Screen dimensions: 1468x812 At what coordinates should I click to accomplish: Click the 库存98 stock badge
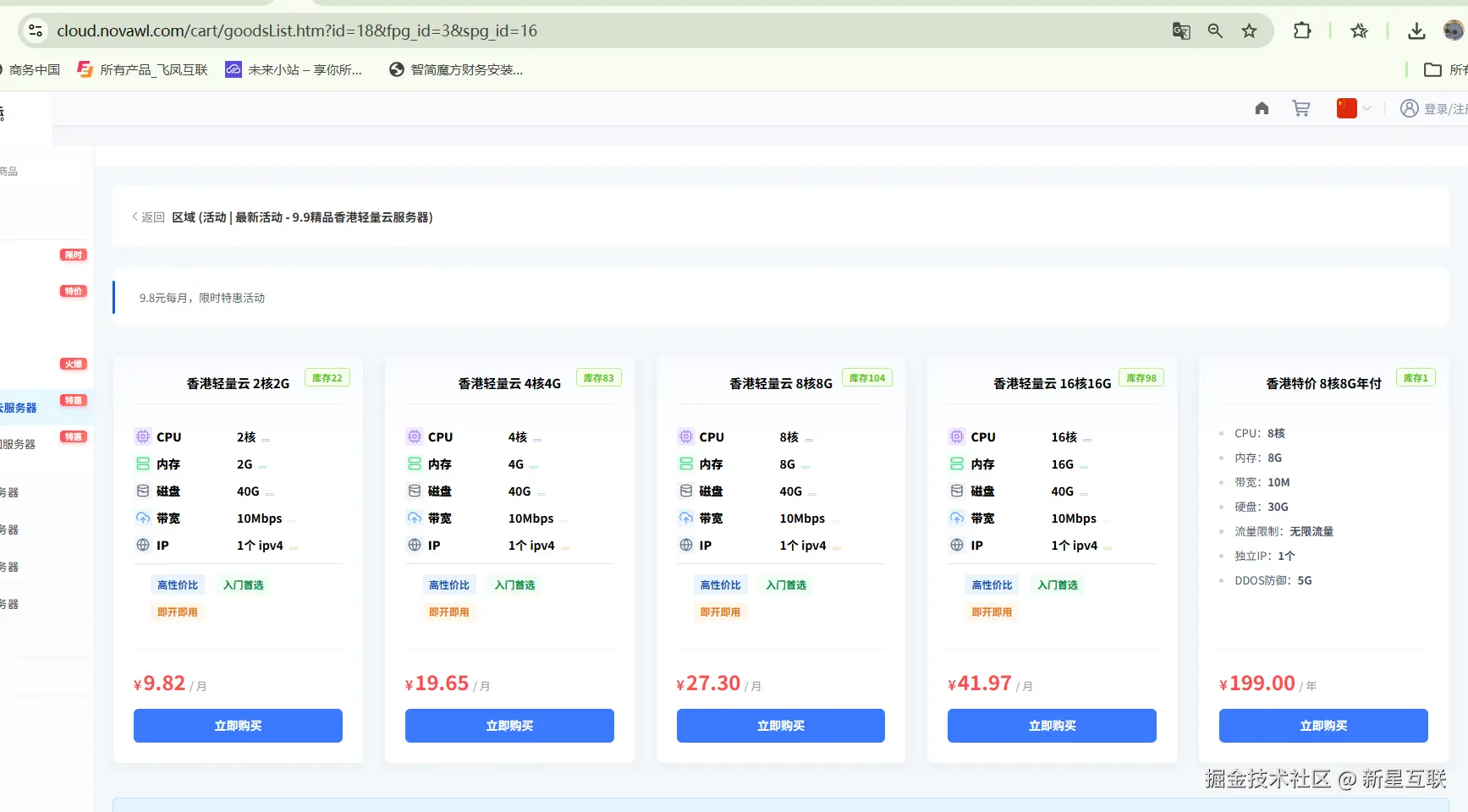[1141, 378]
